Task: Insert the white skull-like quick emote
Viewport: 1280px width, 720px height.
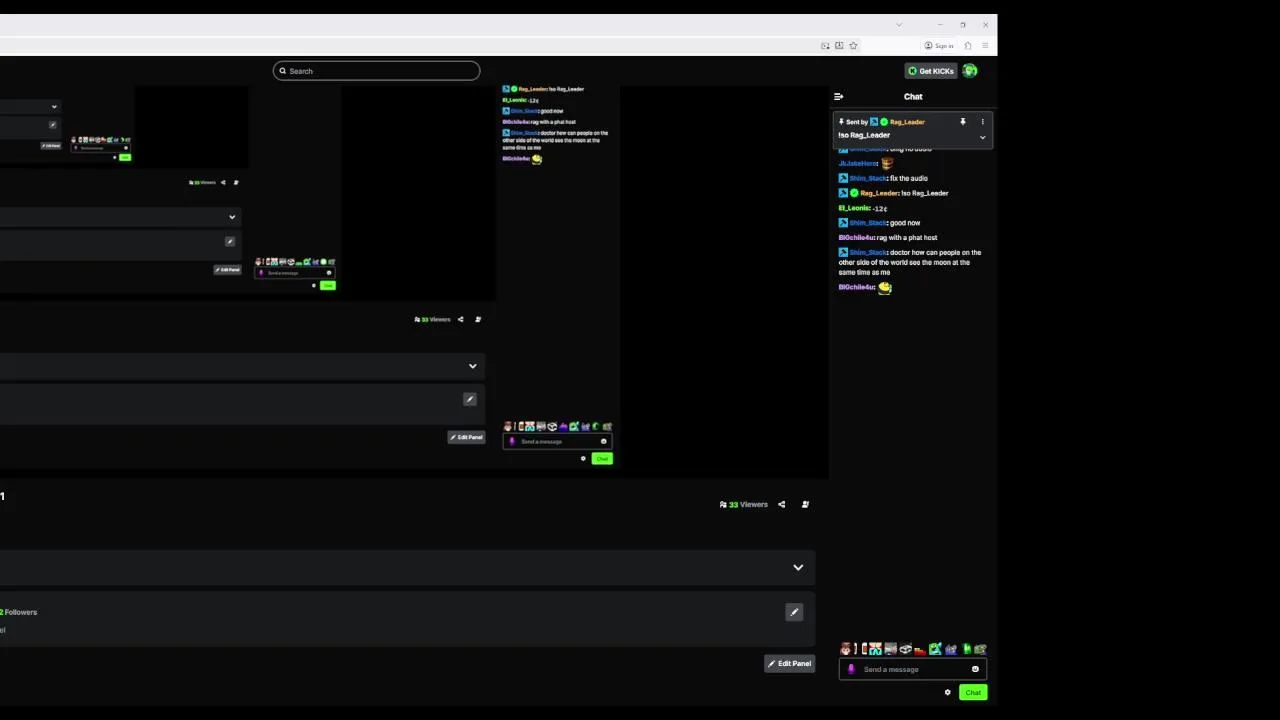Action: tap(906, 649)
